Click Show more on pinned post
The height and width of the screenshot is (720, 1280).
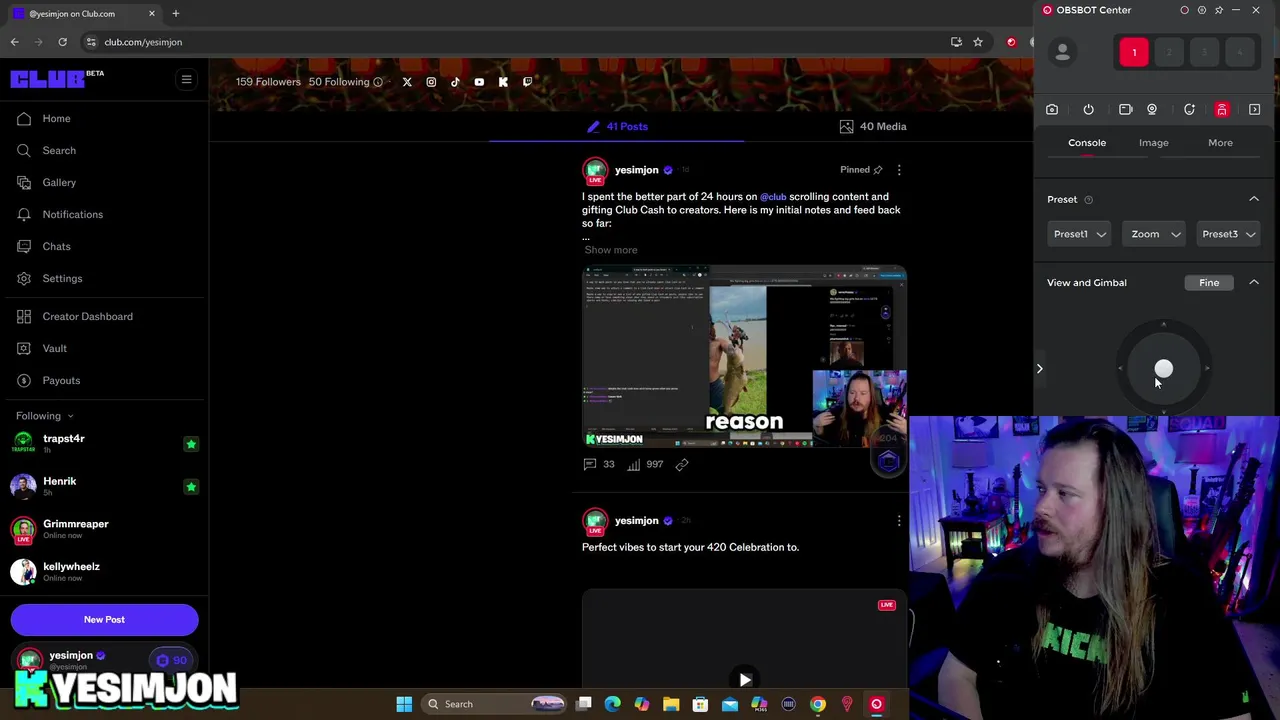coord(611,250)
